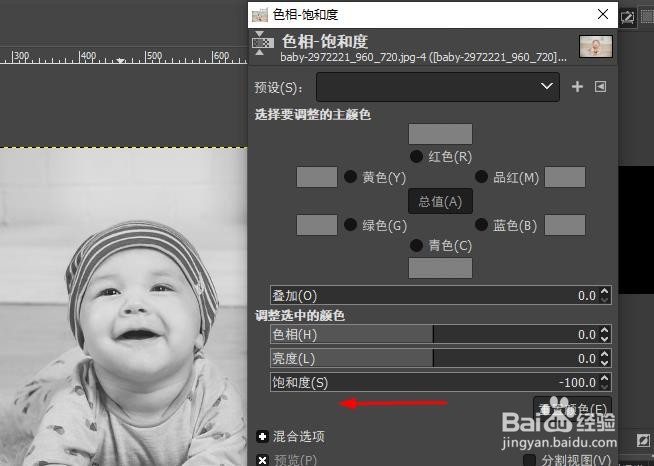Increase 色相(H) value with up arrow

[x=605, y=330]
